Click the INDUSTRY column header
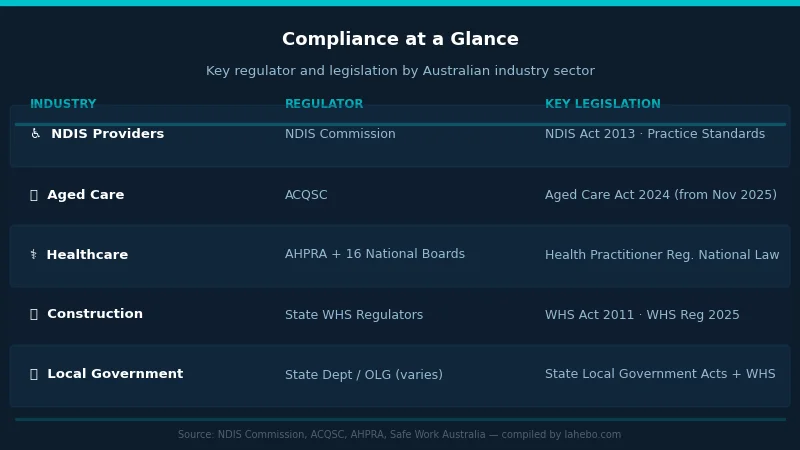Viewport: 800px width, 450px height. [x=63, y=104]
